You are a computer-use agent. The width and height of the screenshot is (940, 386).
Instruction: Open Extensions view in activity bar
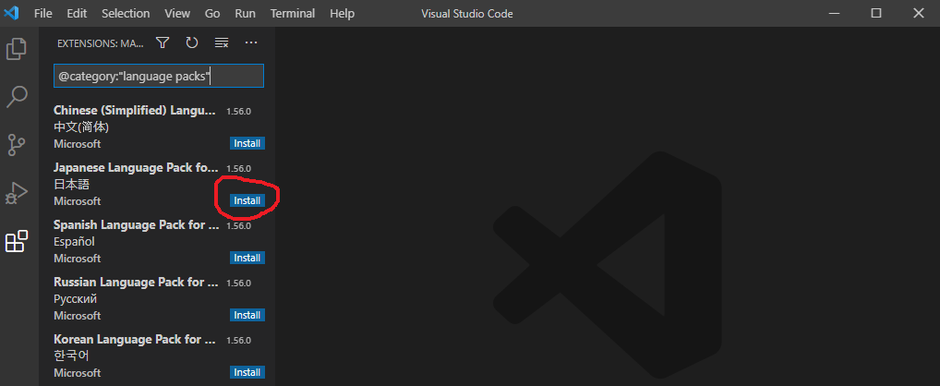pyautogui.click(x=16, y=241)
